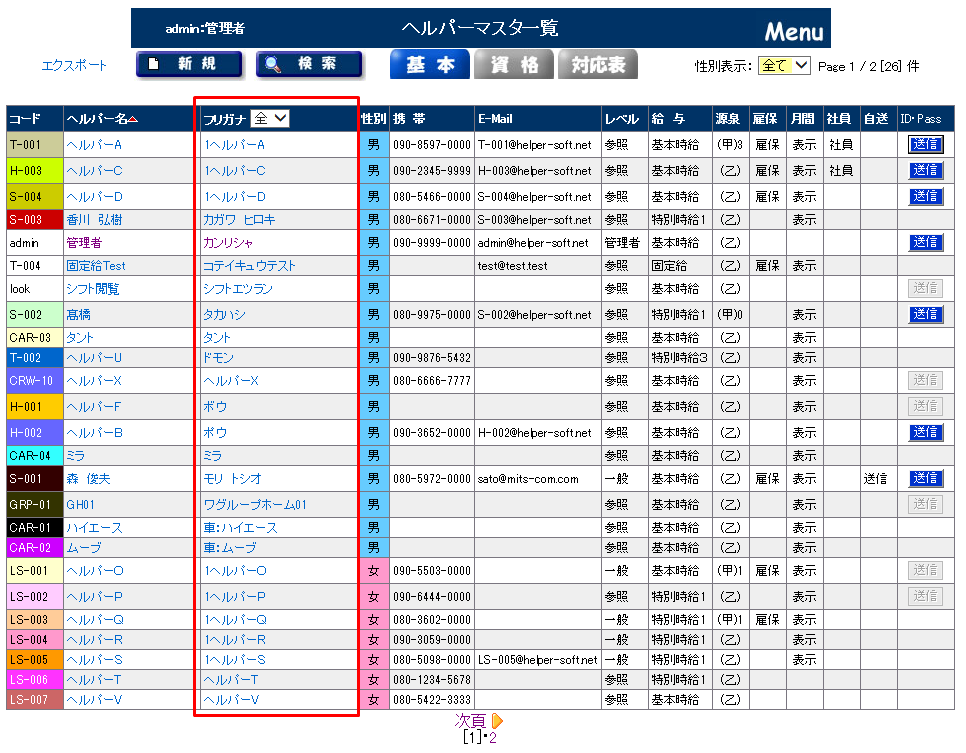The height and width of the screenshot is (753, 966).
Task: Click the red S-003 code cell
Action: click(x=34, y=219)
